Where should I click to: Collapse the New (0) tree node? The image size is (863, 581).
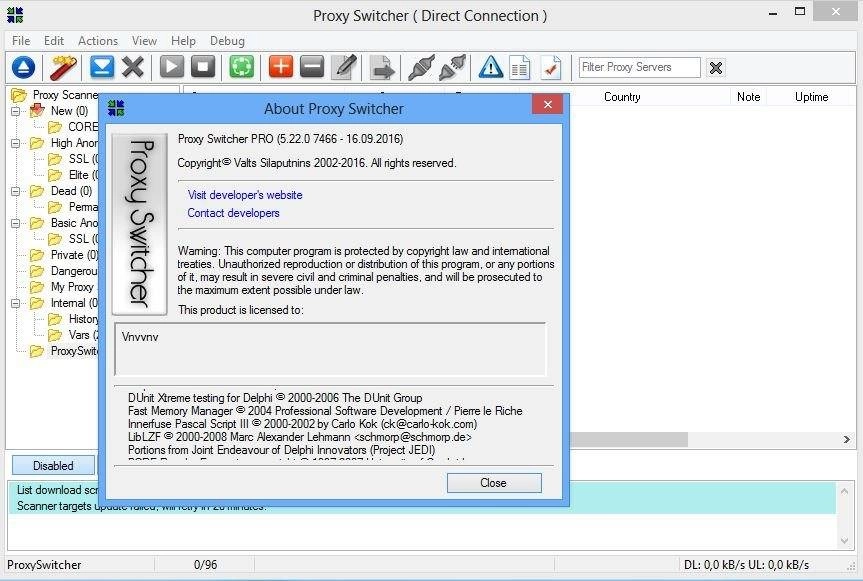[16, 111]
